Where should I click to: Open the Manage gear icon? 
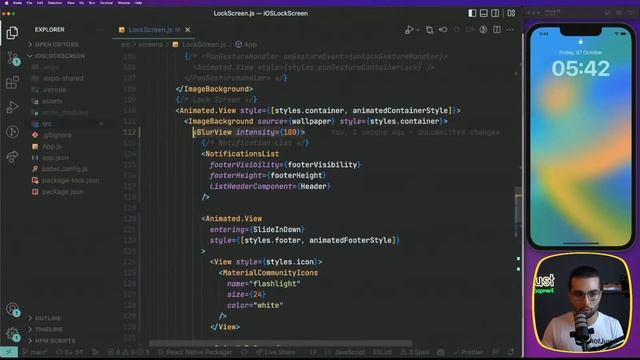tap(12, 334)
